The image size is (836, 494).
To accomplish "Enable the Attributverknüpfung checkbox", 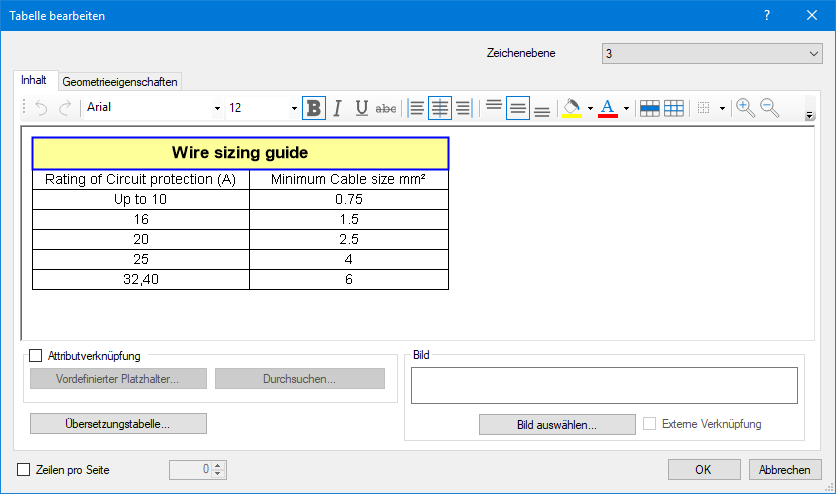I will pos(37,355).
